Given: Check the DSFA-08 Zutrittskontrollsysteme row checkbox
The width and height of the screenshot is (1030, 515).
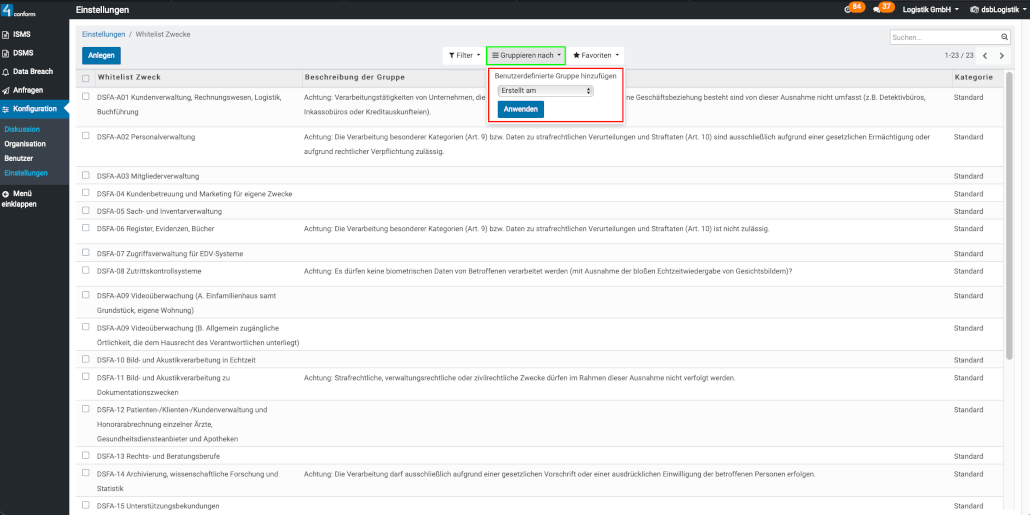Looking at the screenshot, I should pos(86,270).
